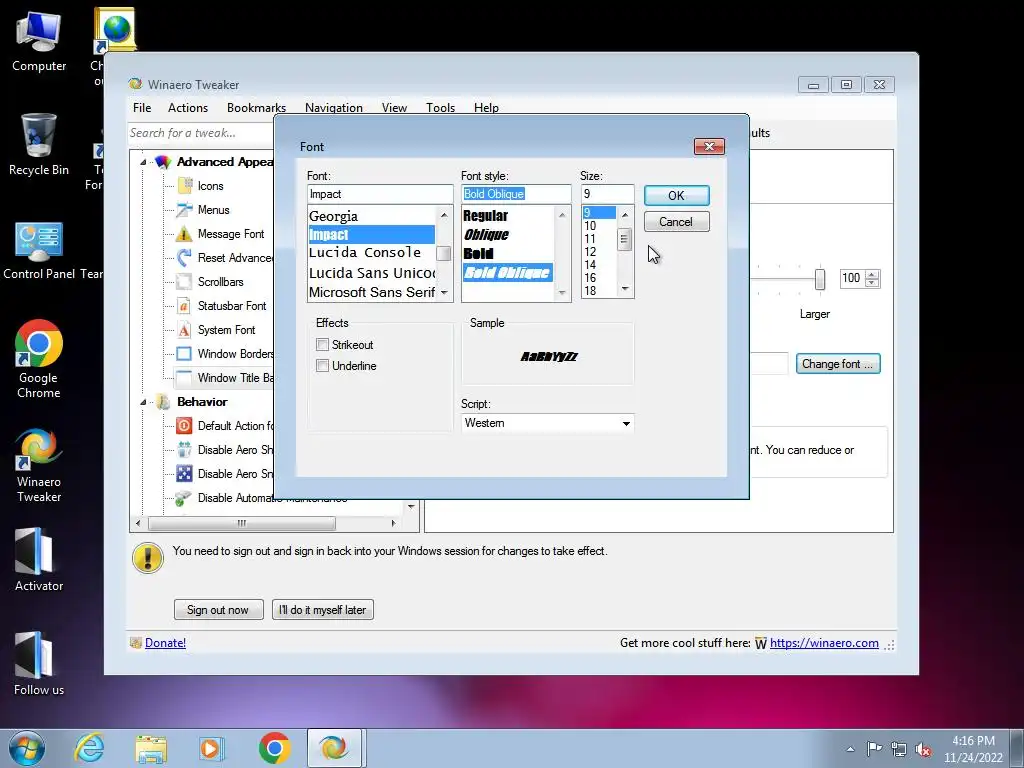Click the Default Action icon under Behavior
This screenshot has height=768, width=1024.
tap(184, 426)
